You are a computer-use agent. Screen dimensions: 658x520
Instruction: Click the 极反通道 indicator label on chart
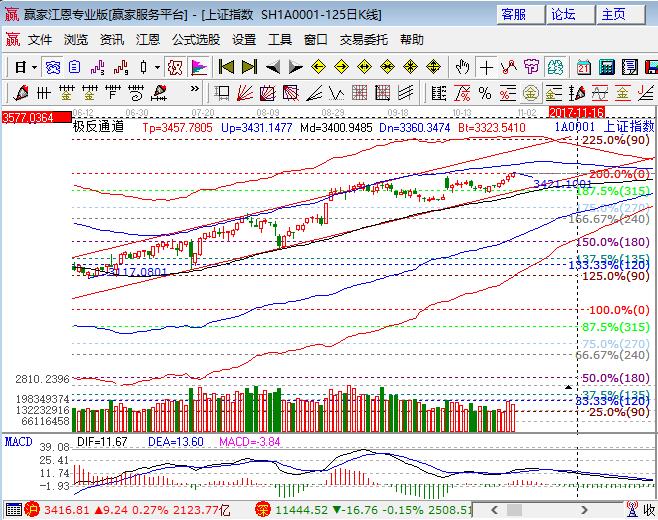point(98,127)
